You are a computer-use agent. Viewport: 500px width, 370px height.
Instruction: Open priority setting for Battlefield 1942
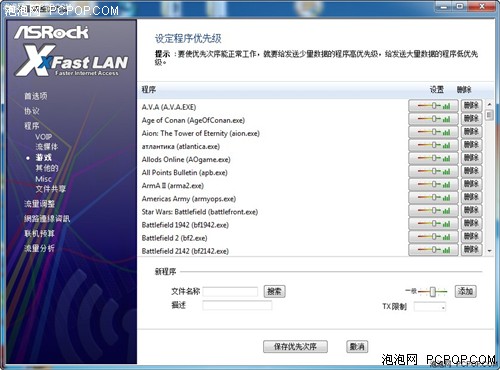[x=433, y=223]
